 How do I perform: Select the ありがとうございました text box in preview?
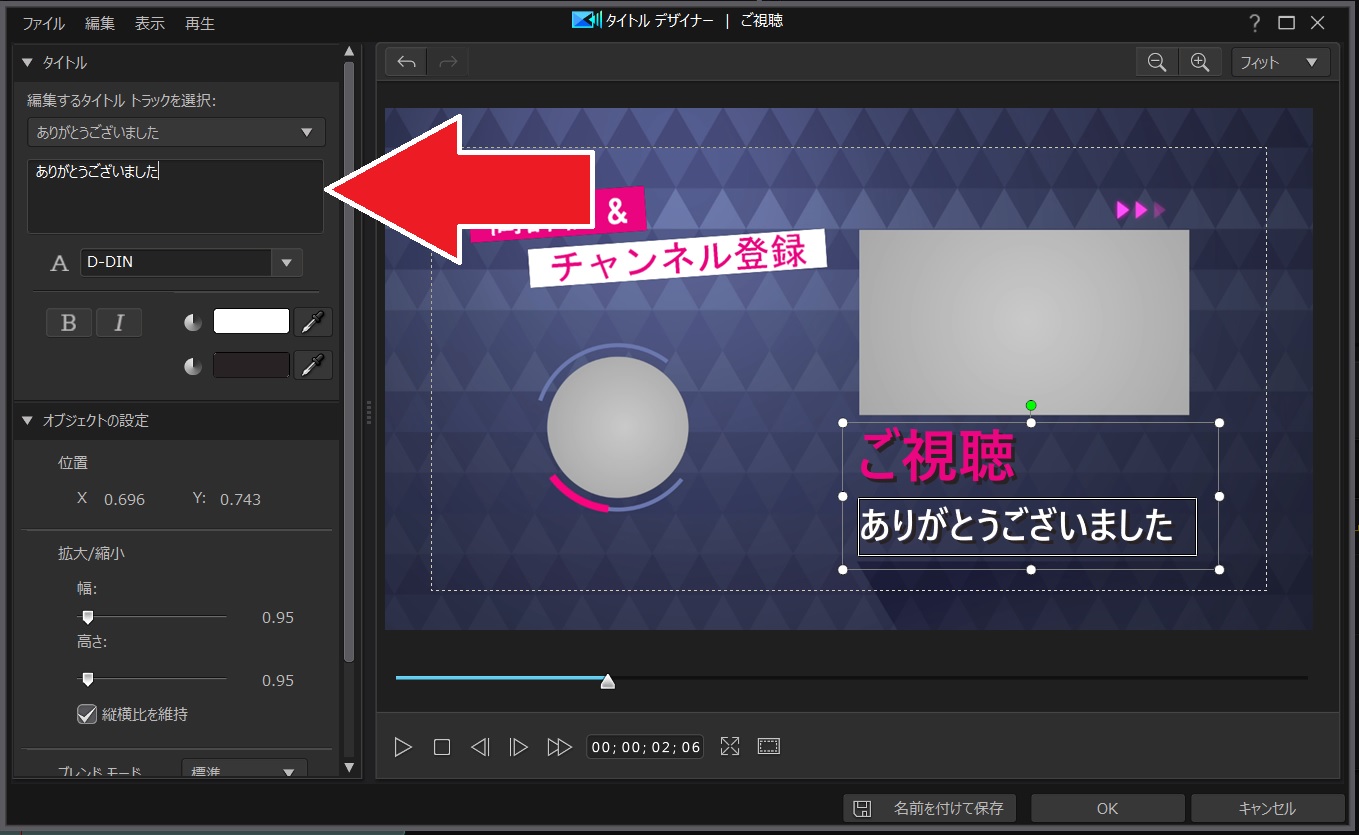pyautogui.click(x=1027, y=526)
